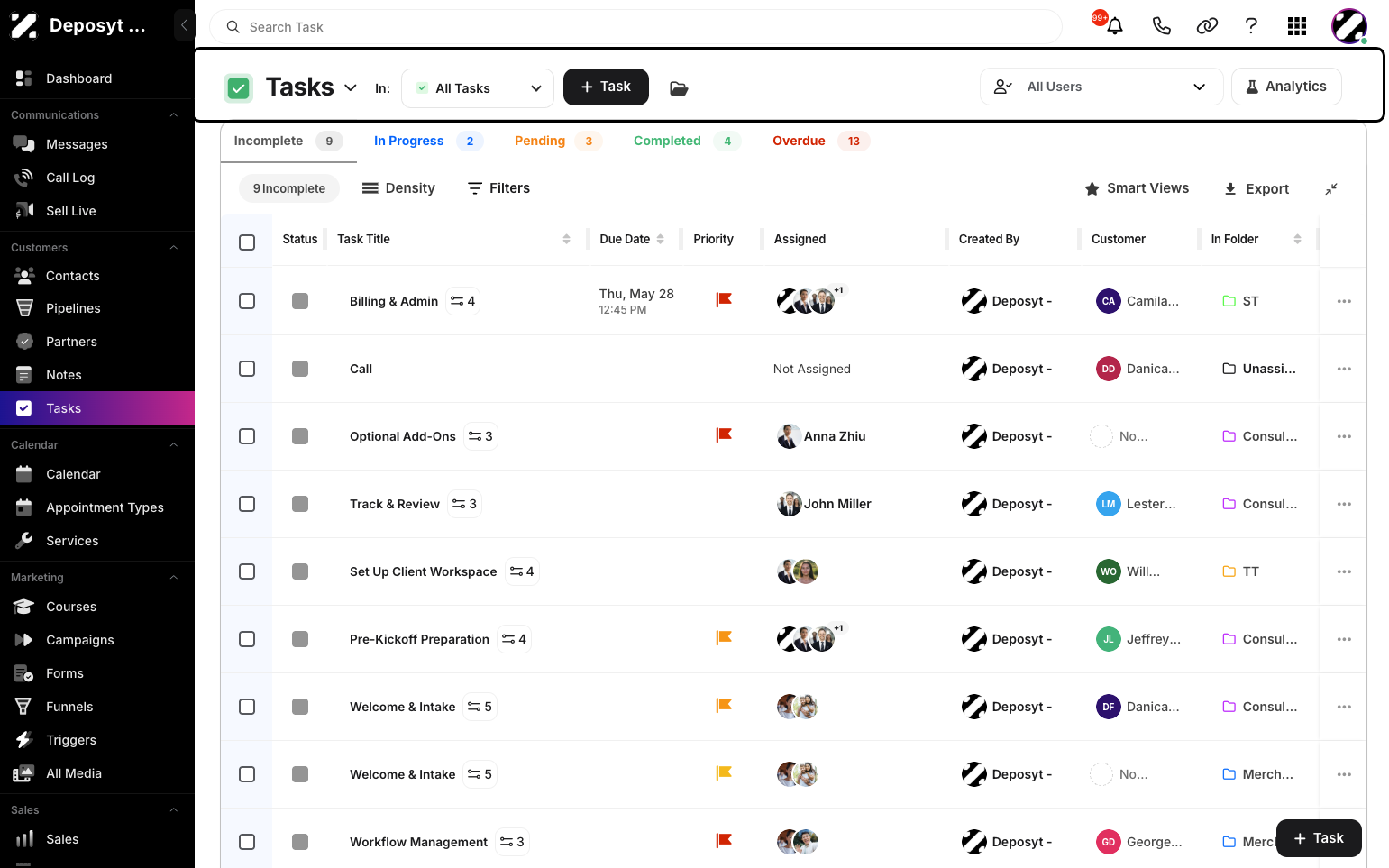Select all tasks with header checkbox

[247, 242]
